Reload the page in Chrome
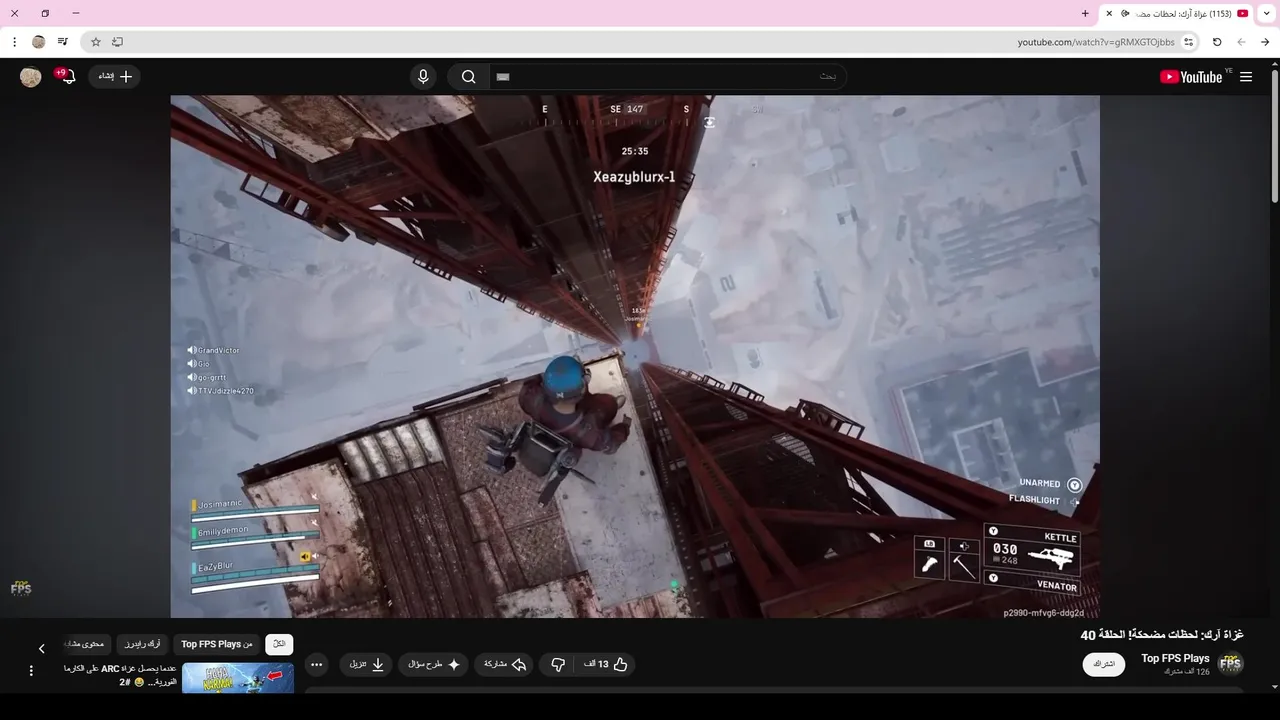Viewport: 1280px width, 720px height. (1217, 42)
